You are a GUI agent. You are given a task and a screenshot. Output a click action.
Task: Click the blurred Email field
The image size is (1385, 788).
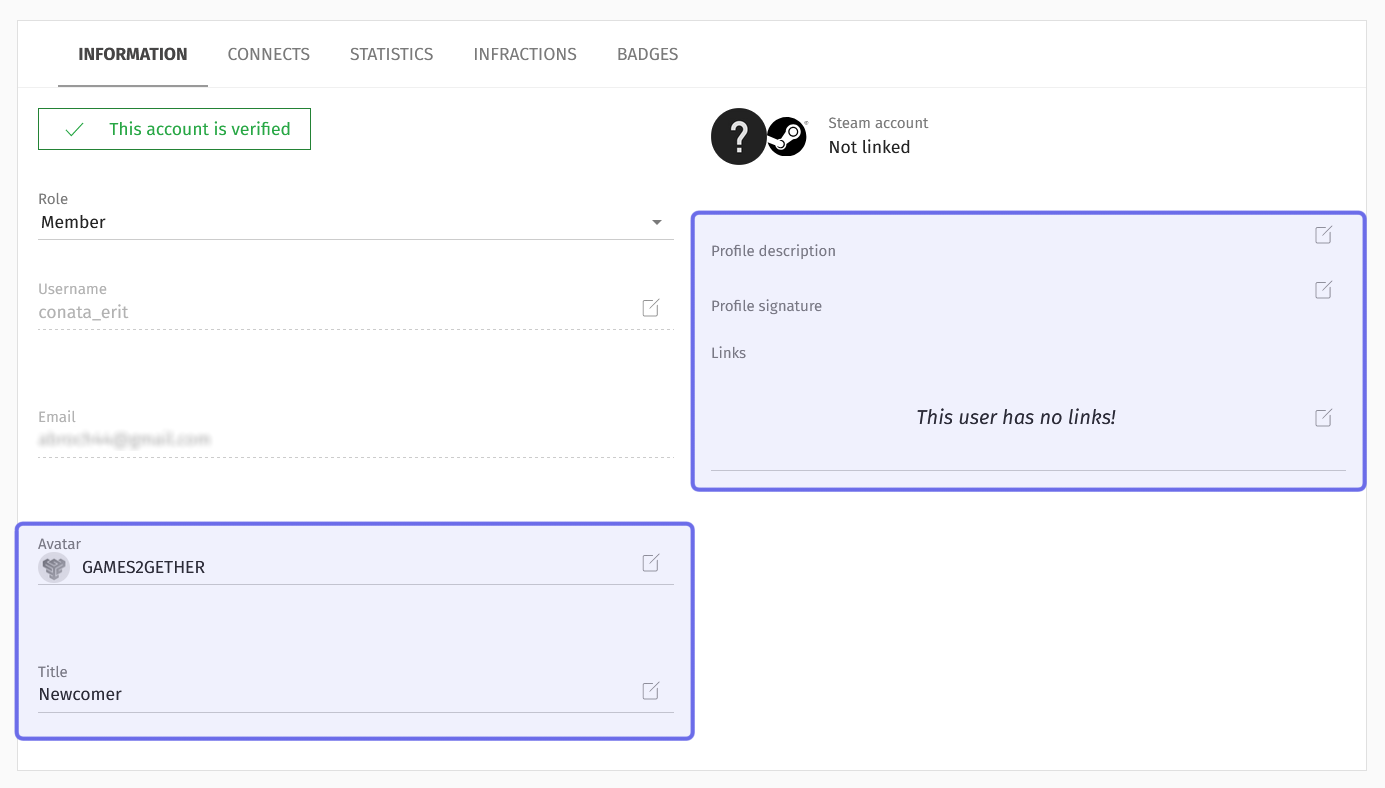[x=356, y=439]
